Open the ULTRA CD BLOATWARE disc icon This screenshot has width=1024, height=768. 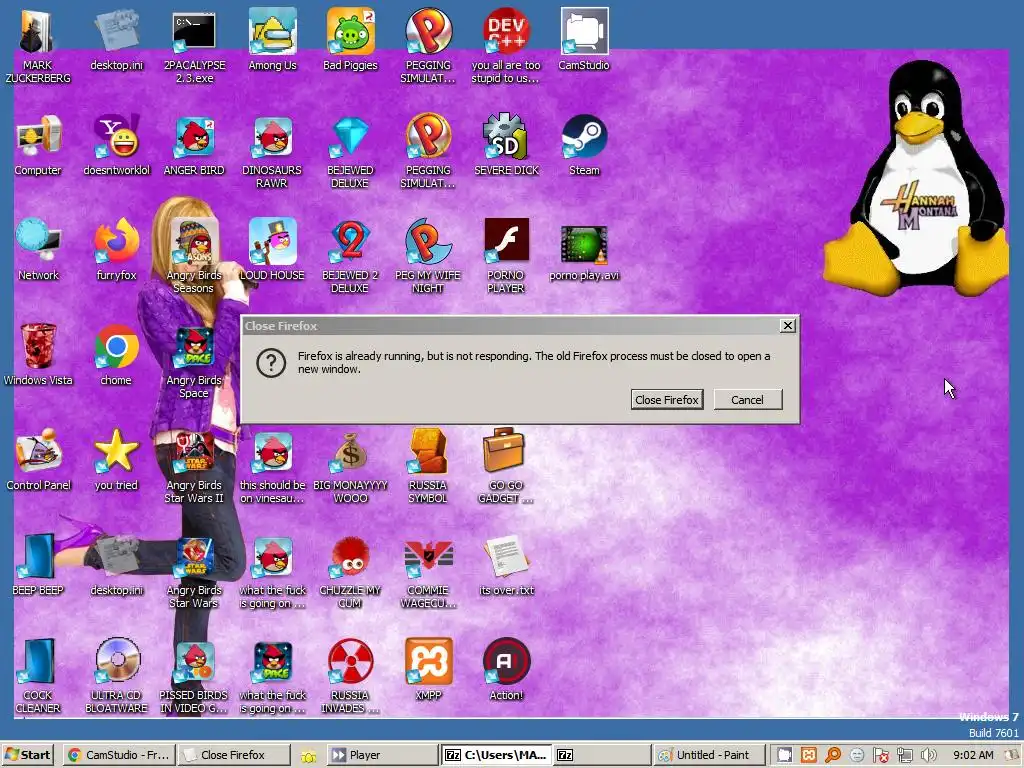pyautogui.click(x=116, y=677)
